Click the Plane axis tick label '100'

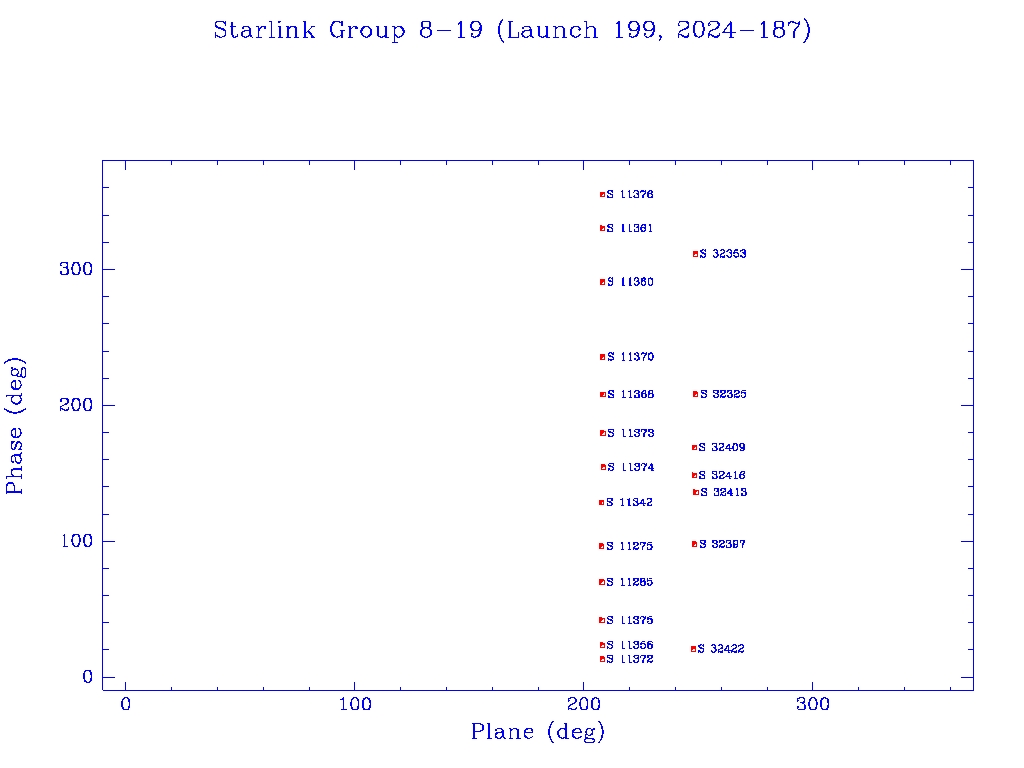355,705
